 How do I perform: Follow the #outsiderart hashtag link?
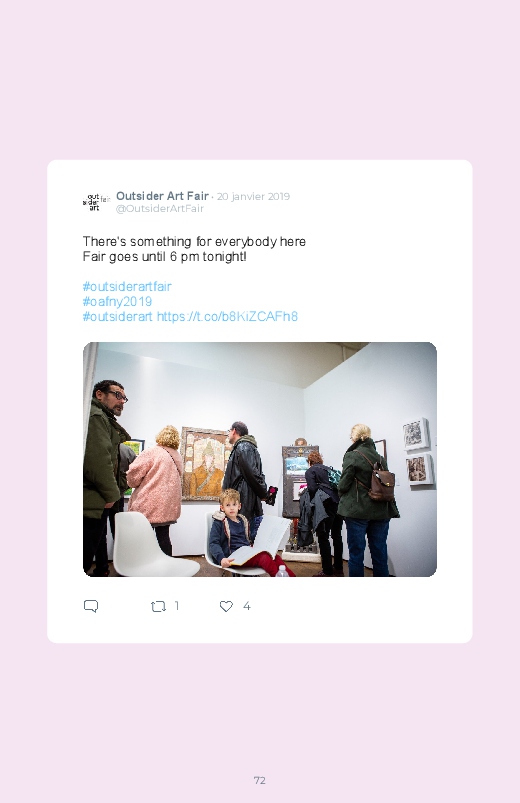(x=117, y=316)
